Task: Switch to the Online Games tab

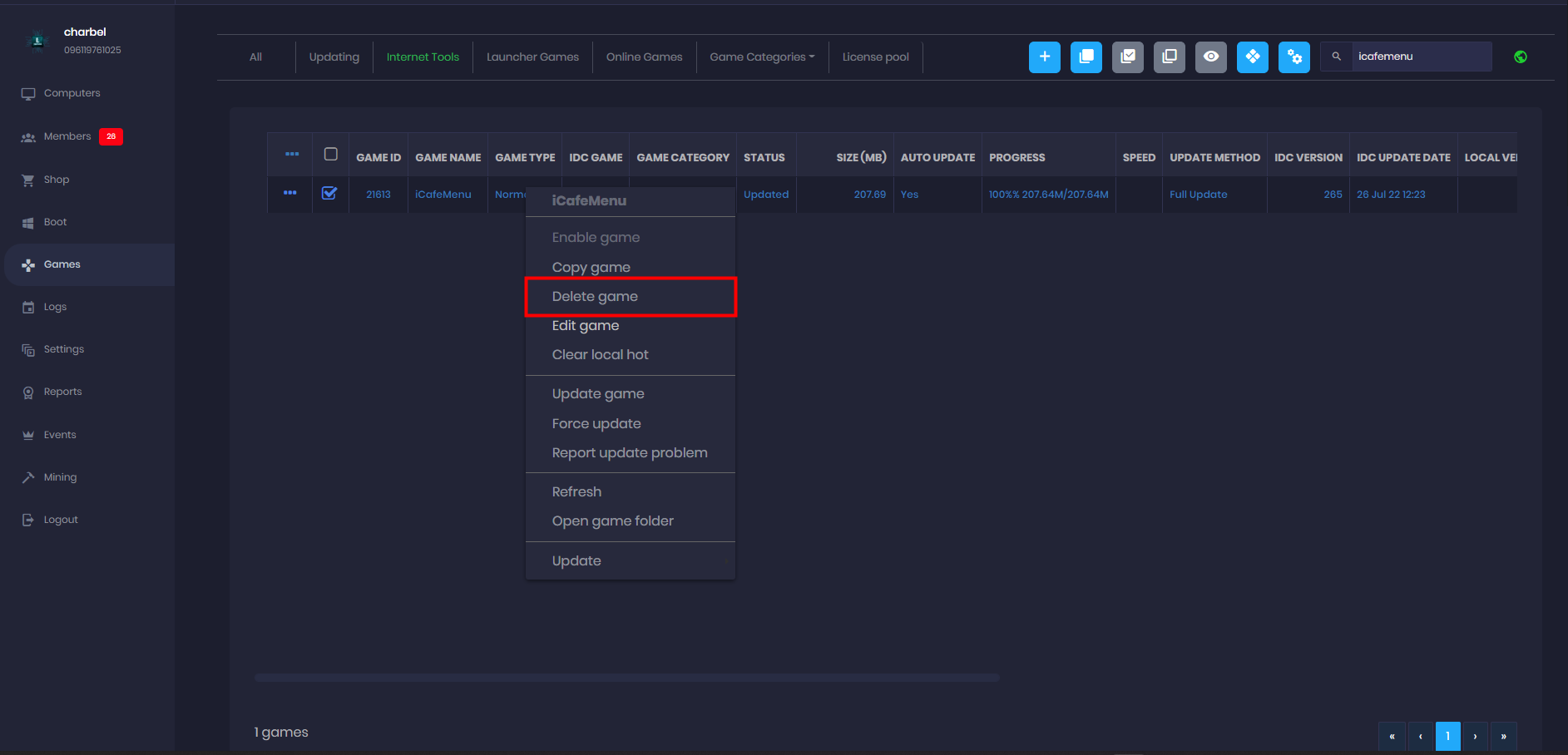Action: 644,57
